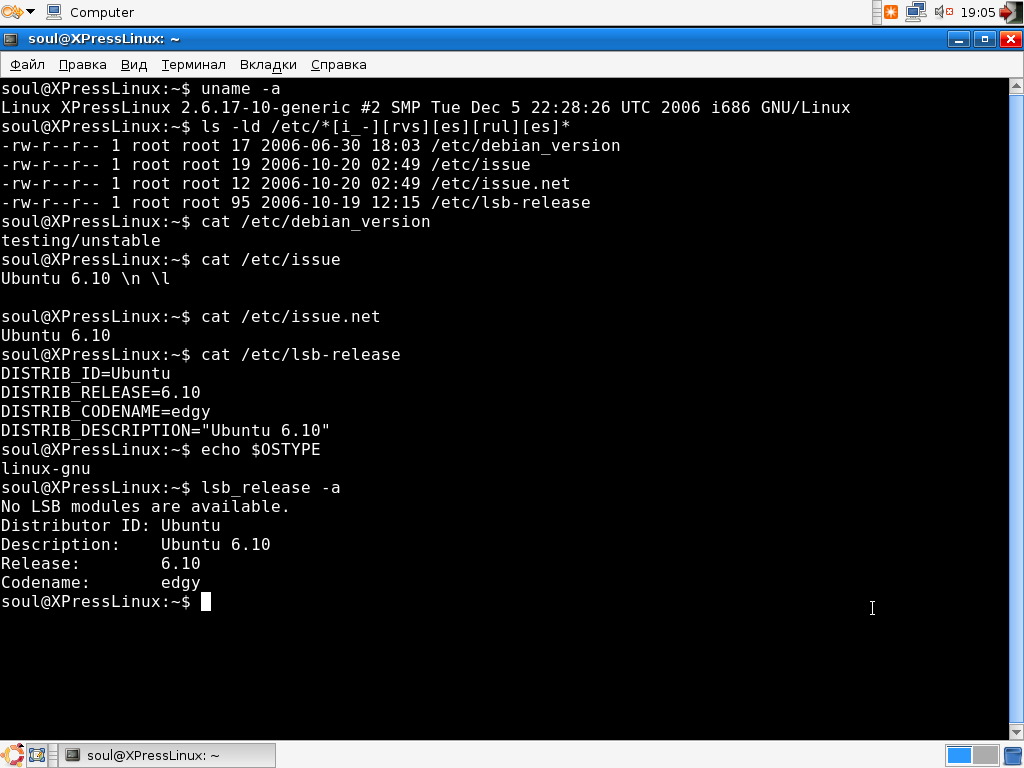Click the 'Distributor ID: Ubuntu' line
The image size is (1024, 768).
tap(110, 526)
